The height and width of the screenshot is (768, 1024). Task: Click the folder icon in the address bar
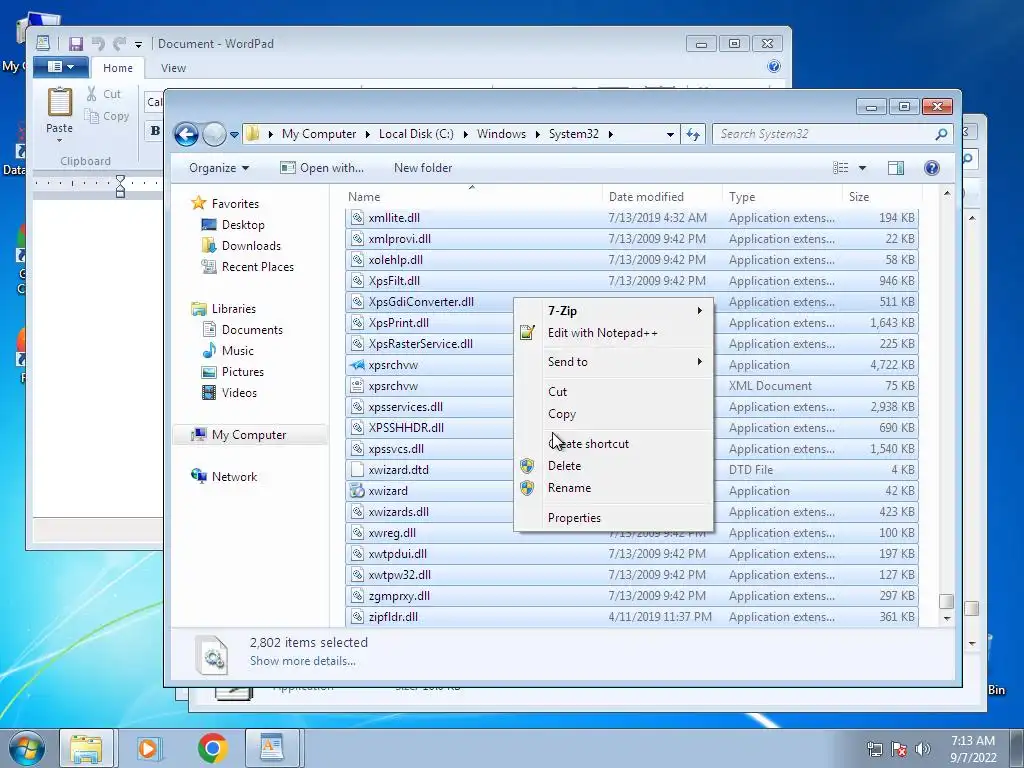click(x=252, y=134)
